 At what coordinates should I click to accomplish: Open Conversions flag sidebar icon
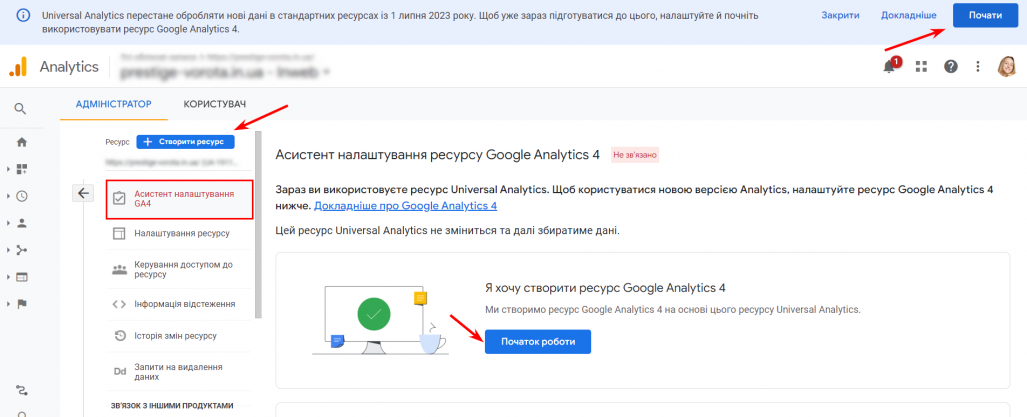click(x=22, y=304)
